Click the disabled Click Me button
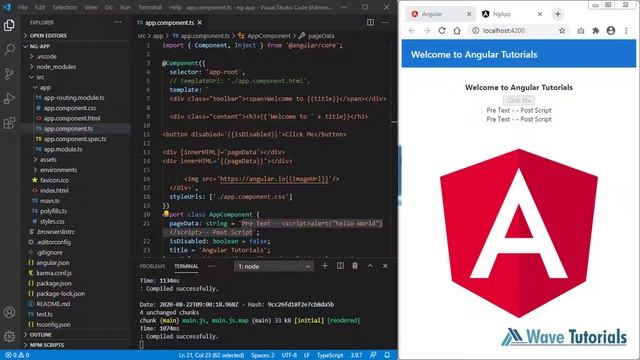 (518, 100)
